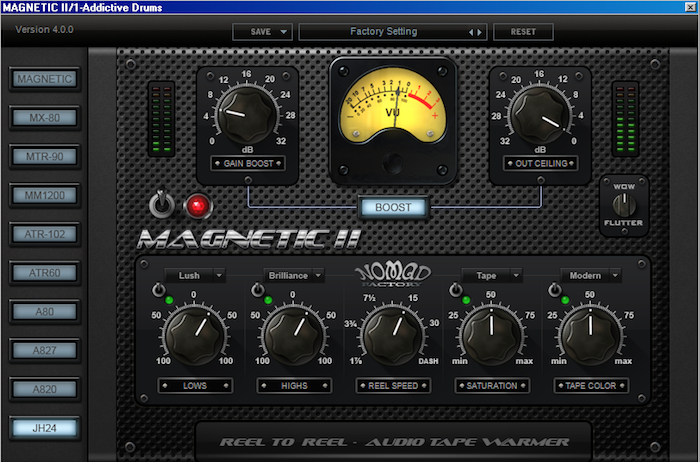The width and height of the screenshot is (700, 462).
Task: Click the DASH reel speed marking
Action: coord(428,361)
